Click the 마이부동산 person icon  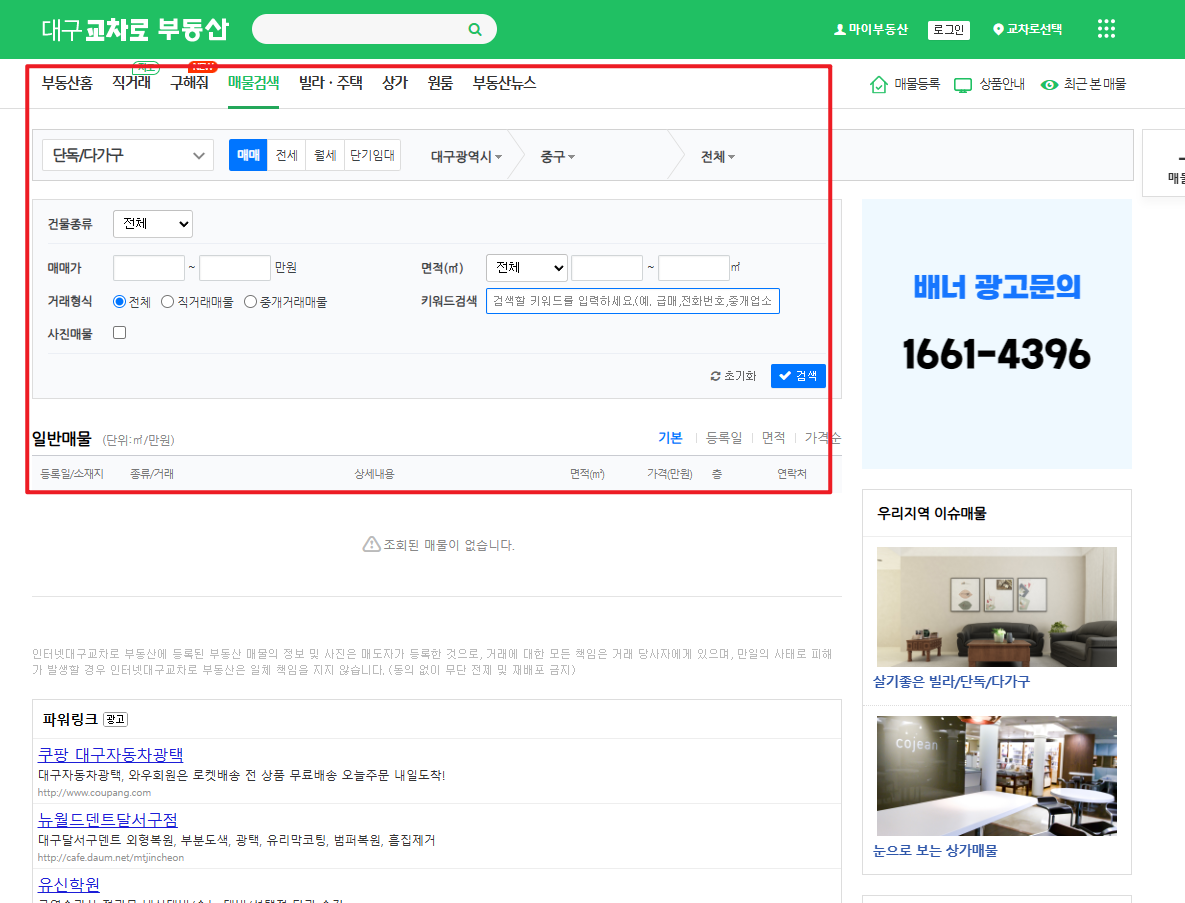coord(839,29)
